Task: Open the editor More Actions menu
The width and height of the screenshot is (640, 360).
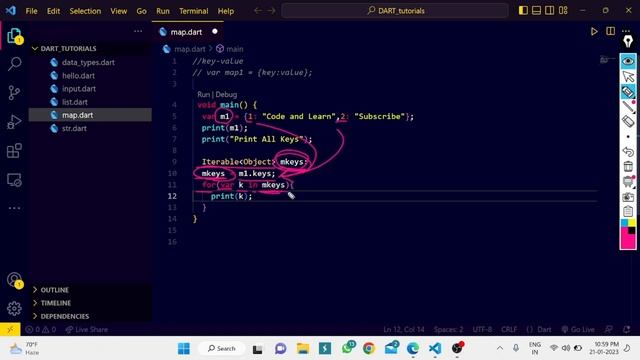Action: (626, 31)
